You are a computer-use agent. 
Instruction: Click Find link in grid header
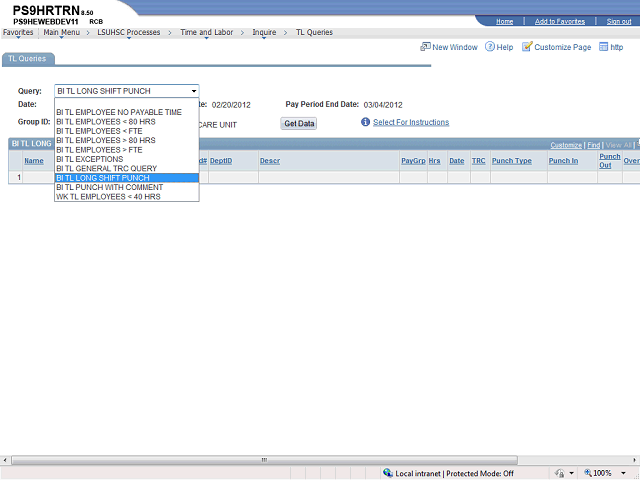click(x=594, y=145)
